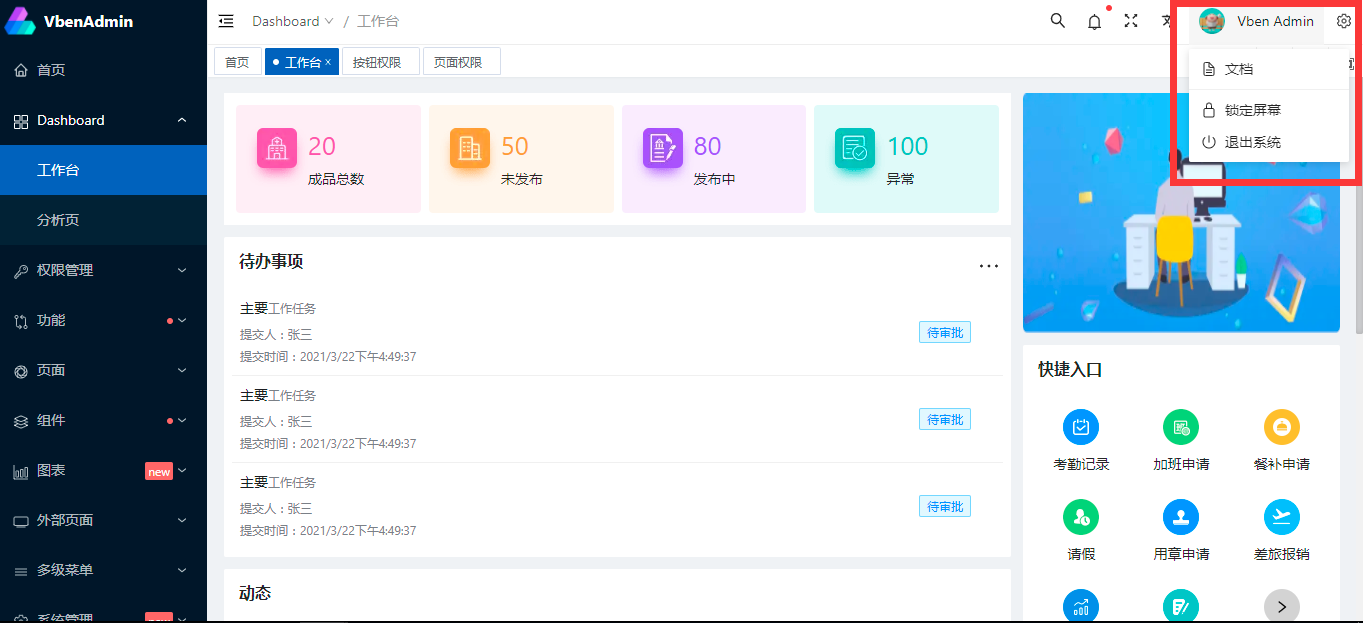Click the 外部页面 monitor icon

click(x=21, y=521)
